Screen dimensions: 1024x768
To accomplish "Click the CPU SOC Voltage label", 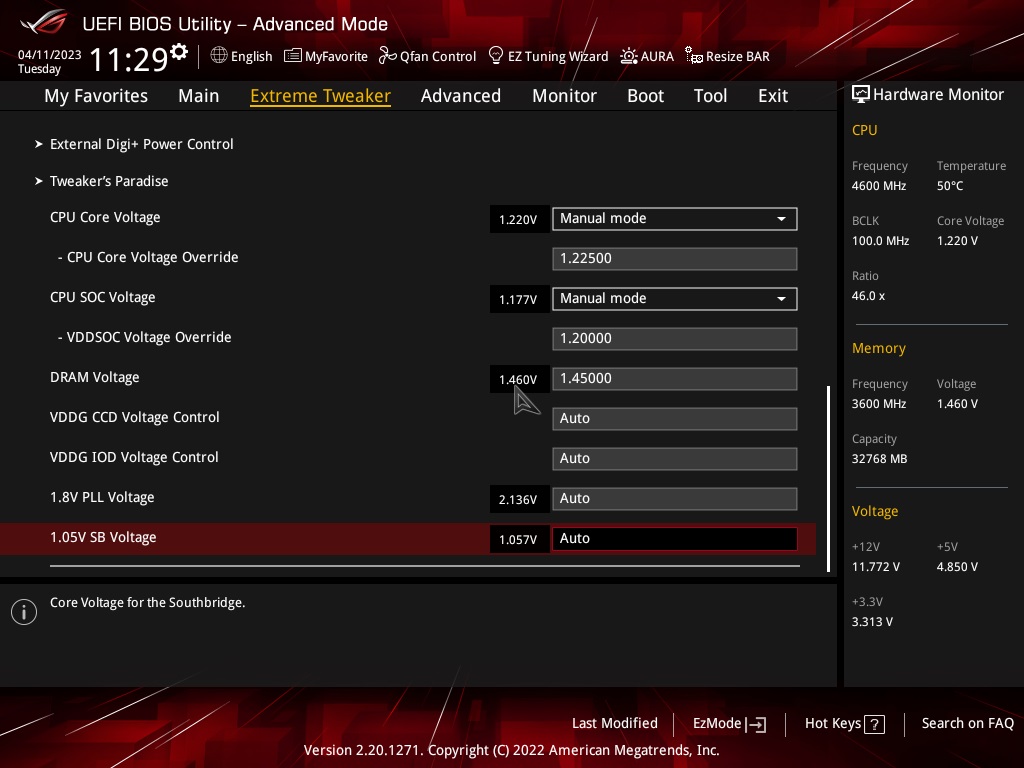I will (x=103, y=298).
